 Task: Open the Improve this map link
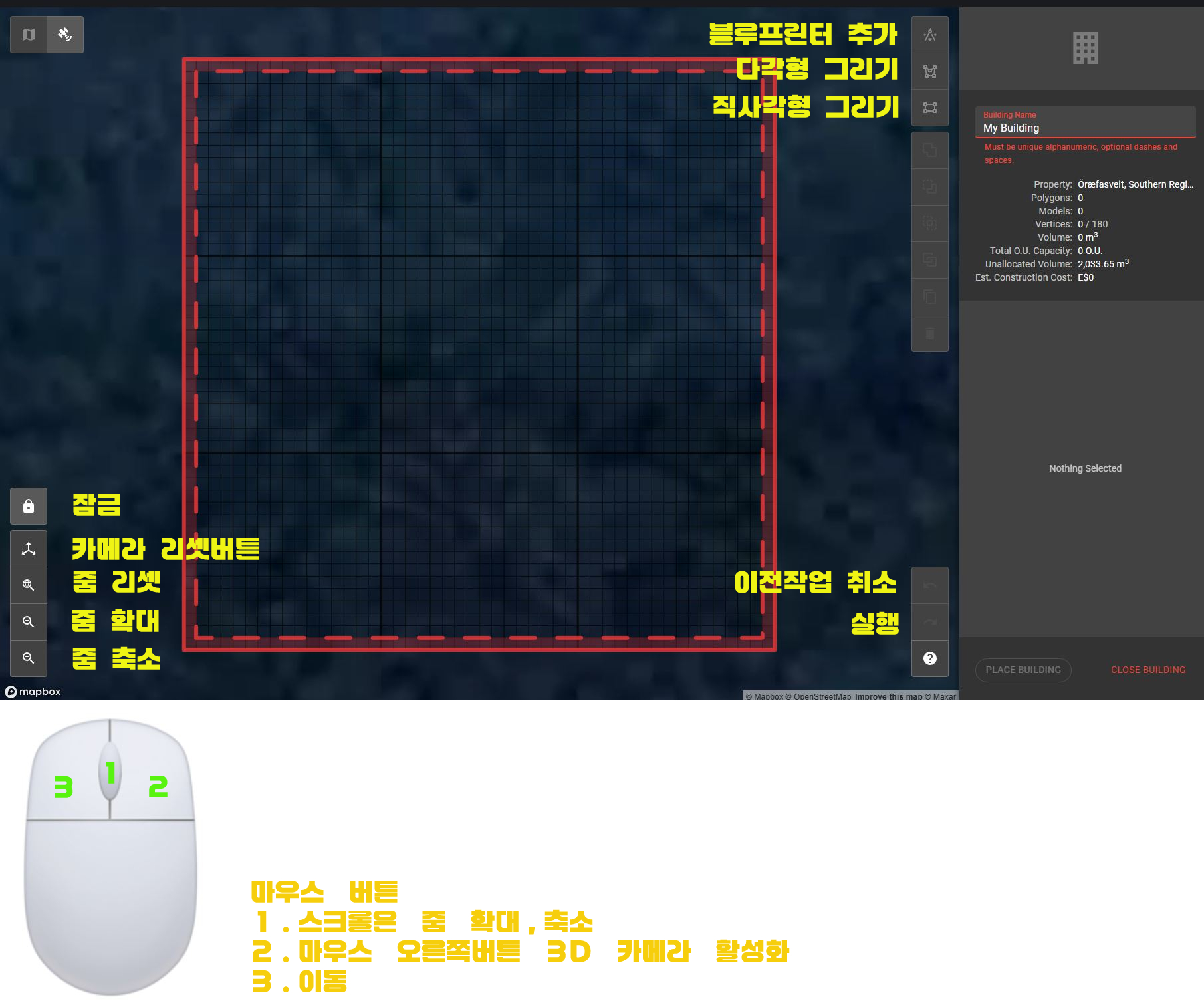[x=888, y=696]
